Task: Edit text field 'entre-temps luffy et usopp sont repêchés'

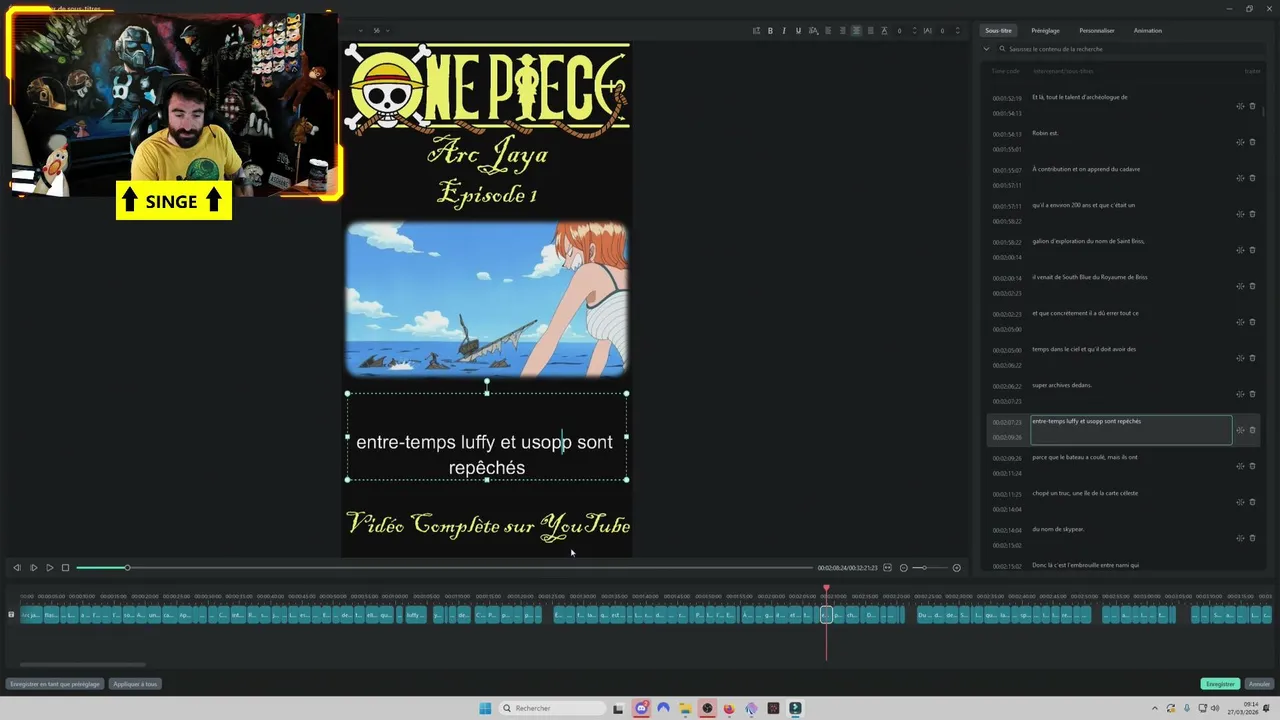Action: 1131,430
